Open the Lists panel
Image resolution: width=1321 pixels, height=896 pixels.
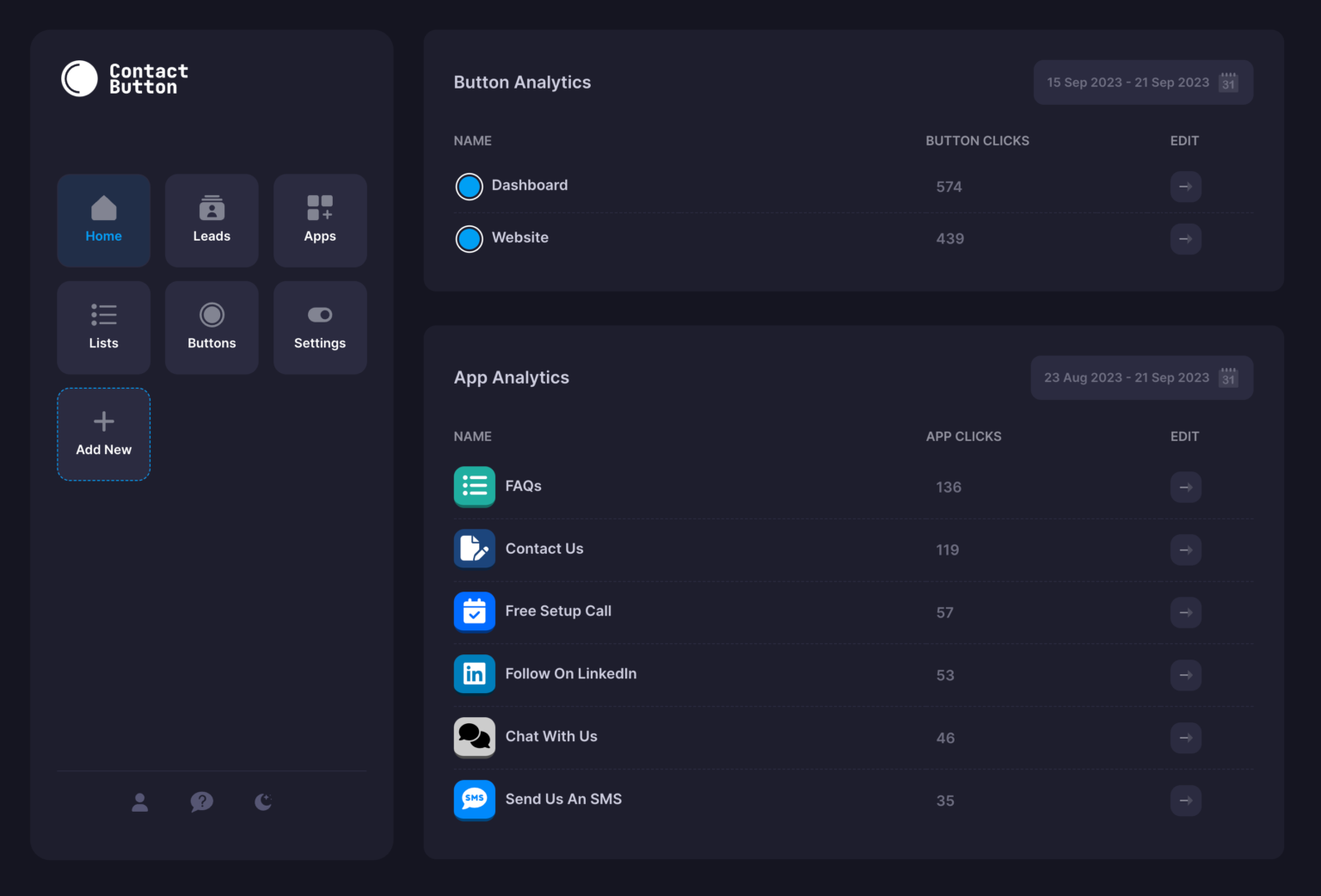103,328
